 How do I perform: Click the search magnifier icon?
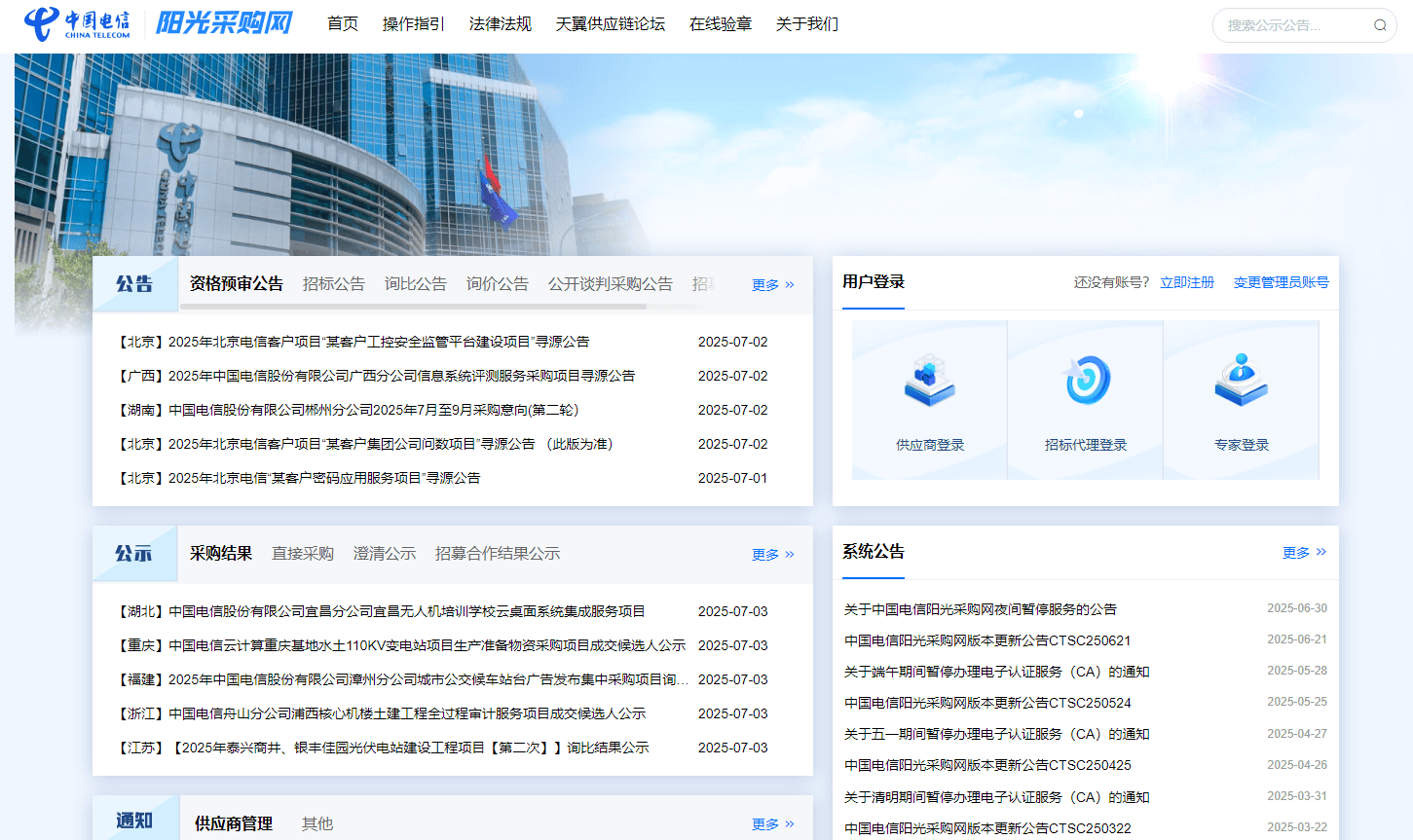1380,25
